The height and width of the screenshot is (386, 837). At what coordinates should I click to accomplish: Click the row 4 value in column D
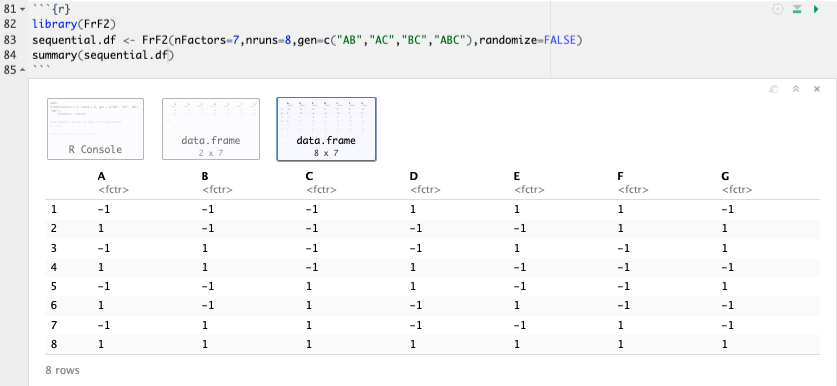[x=412, y=267]
